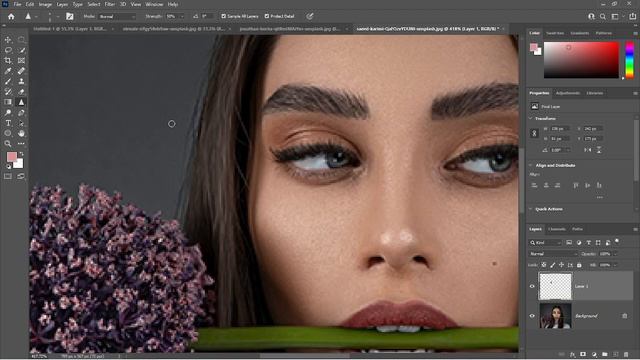
Task: Select the Healing Brush tool
Action: (x=21, y=71)
